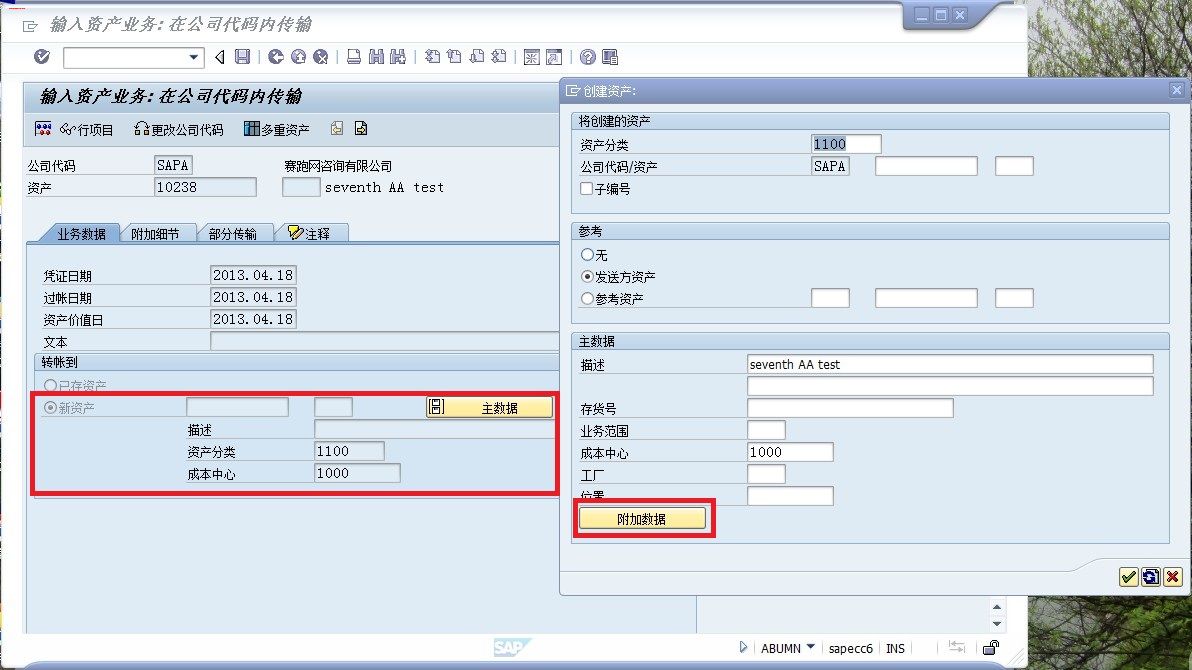Click the colored-dots icon left of 行项目
Screen dimensions: 1192x670
(43, 129)
